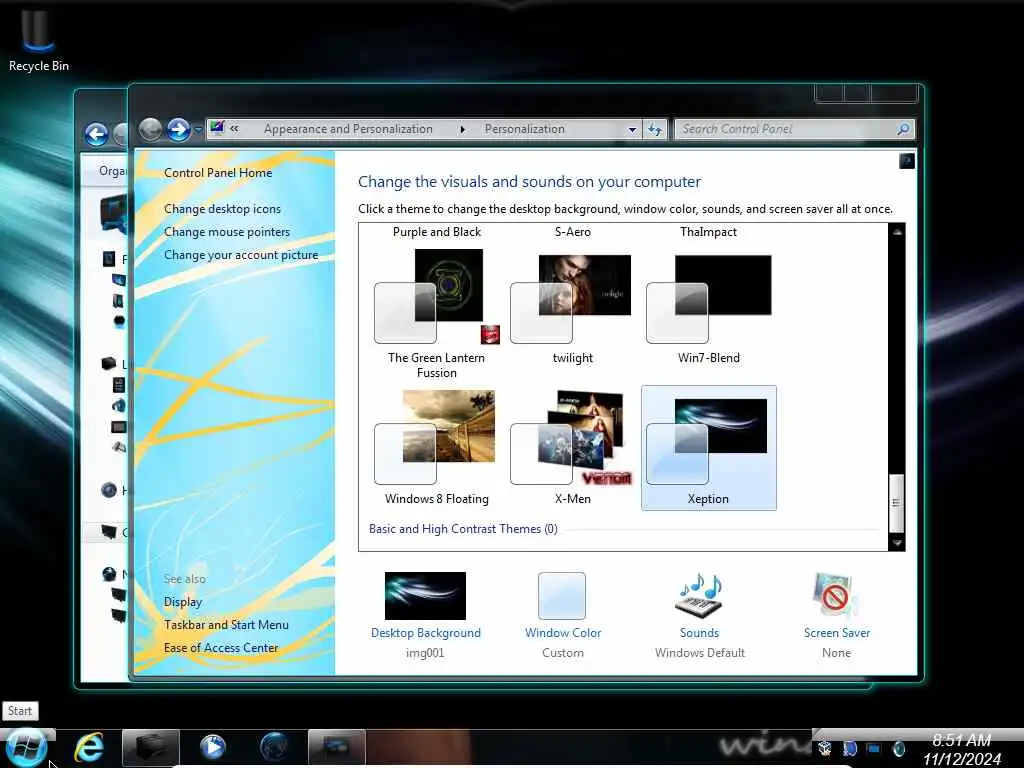Click the Window Color link
This screenshot has width=1024, height=768.
[x=563, y=633]
